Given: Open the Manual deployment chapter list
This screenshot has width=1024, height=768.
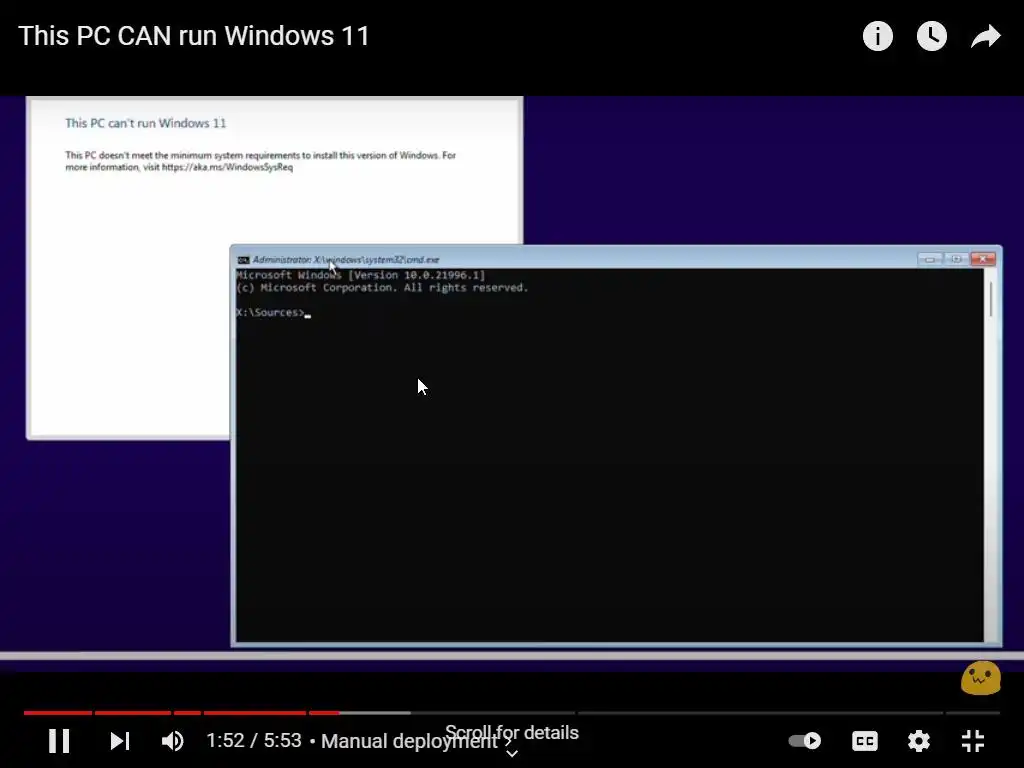Looking at the screenshot, I should pos(416,741).
